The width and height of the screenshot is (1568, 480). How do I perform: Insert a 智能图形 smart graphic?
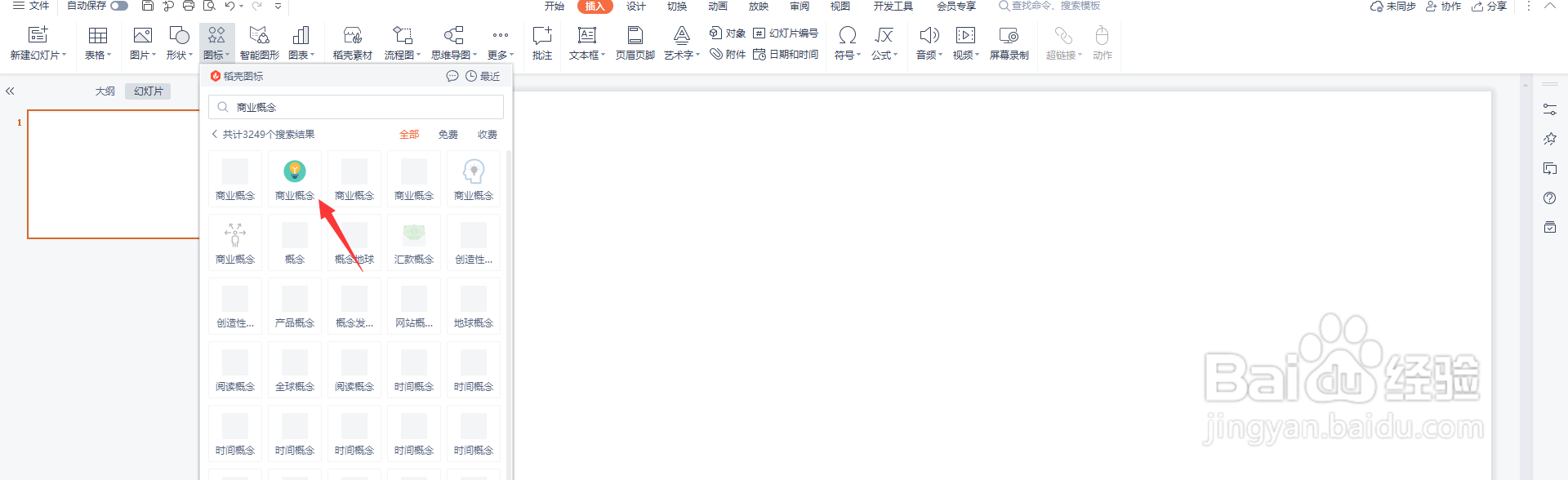[260, 43]
